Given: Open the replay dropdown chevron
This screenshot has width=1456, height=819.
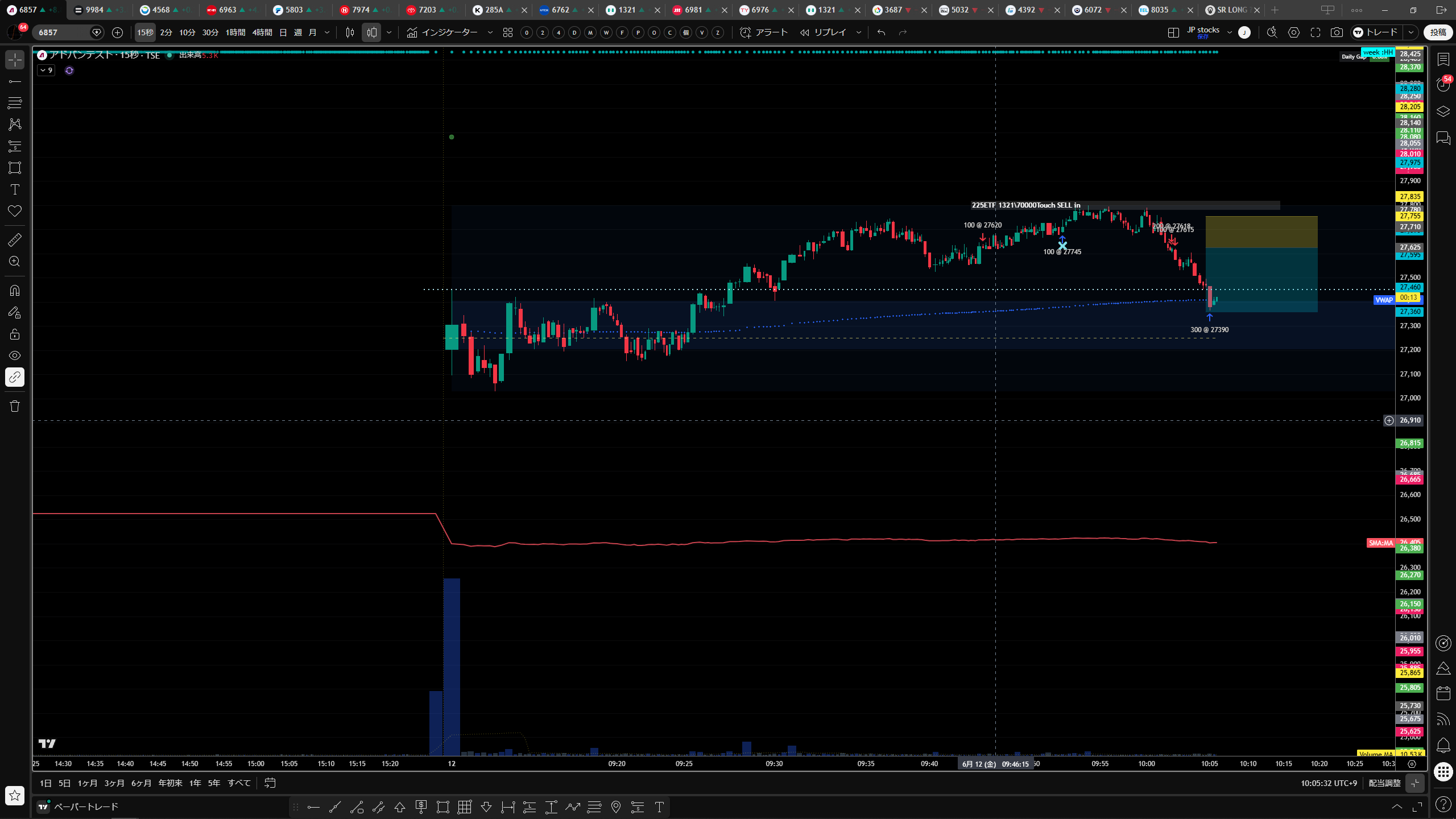Looking at the screenshot, I should (x=859, y=32).
